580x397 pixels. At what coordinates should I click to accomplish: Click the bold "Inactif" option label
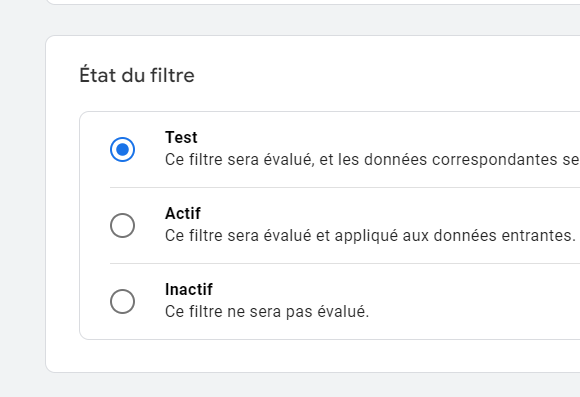[189, 289]
